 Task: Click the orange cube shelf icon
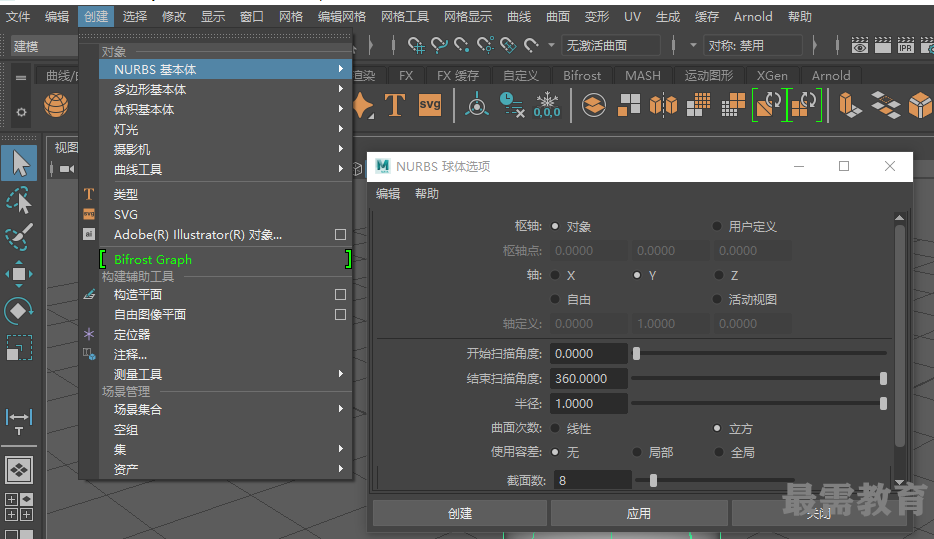(x=920, y=105)
